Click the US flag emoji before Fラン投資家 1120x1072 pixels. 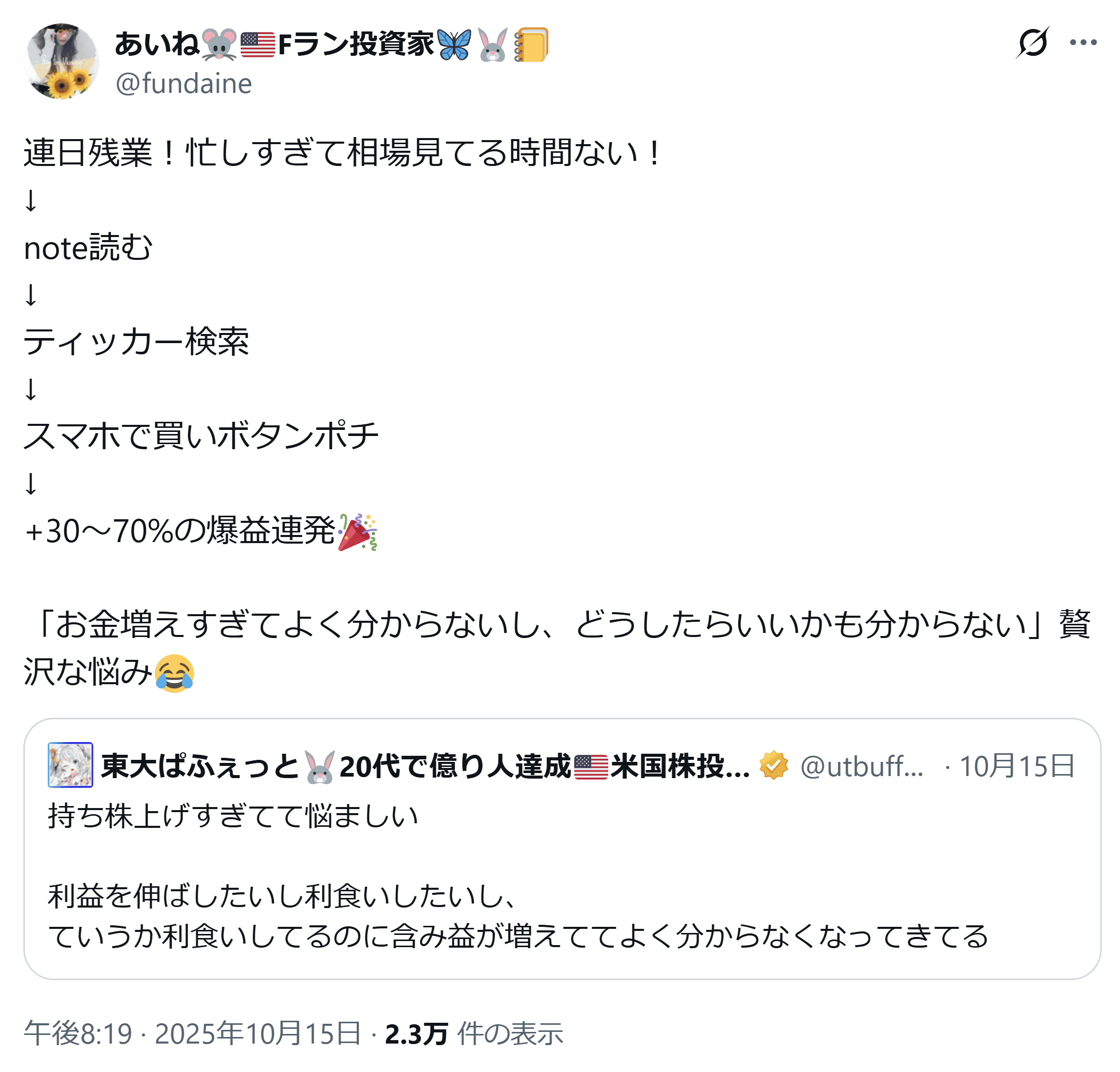(258, 45)
